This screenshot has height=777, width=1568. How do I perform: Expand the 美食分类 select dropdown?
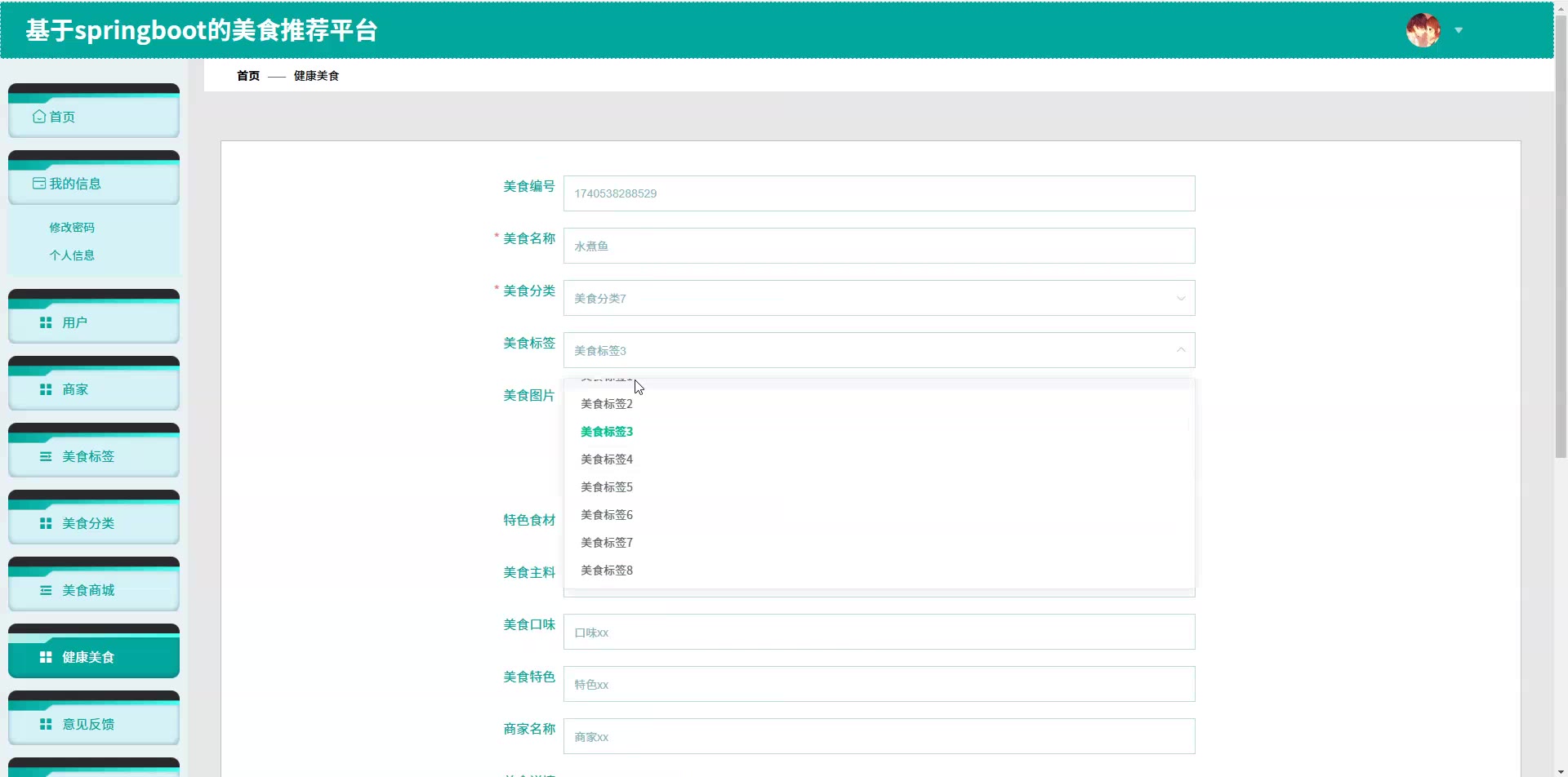(1180, 299)
